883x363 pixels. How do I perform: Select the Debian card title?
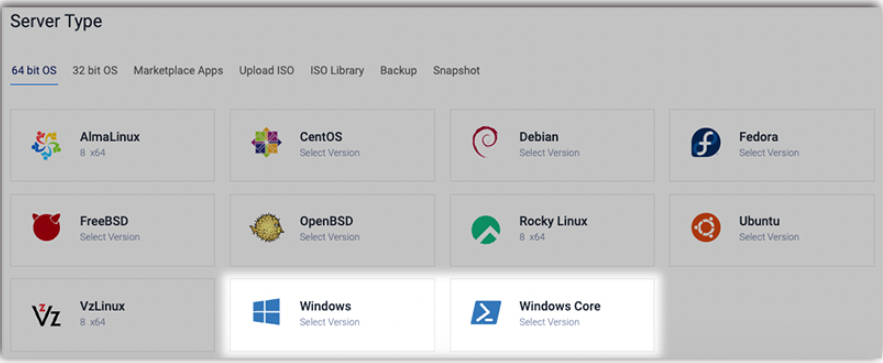(x=539, y=137)
